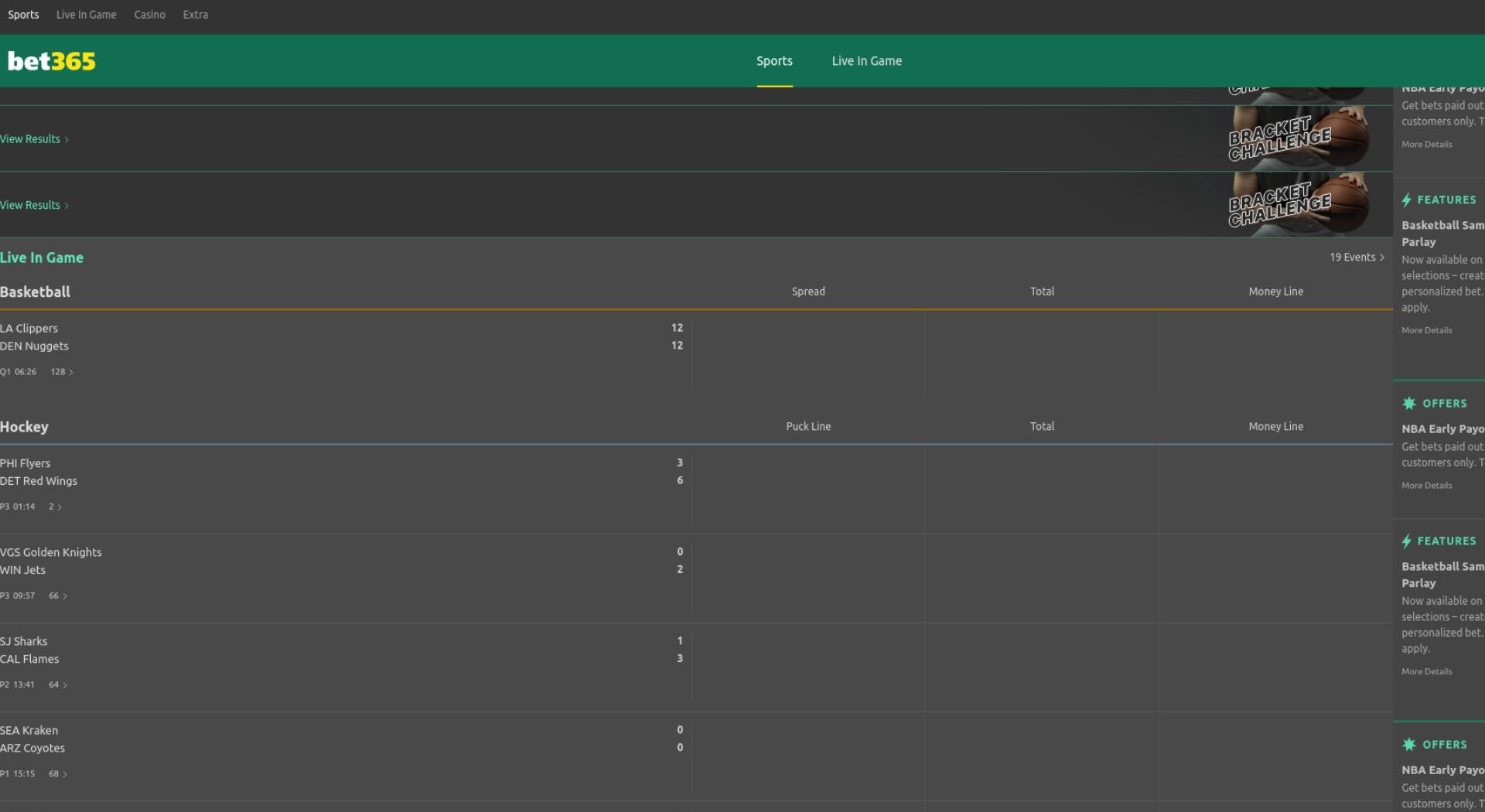Click the Basketball Money Line column header
The height and width of the screenshot is (812, 1485).
pos(1275,292)
